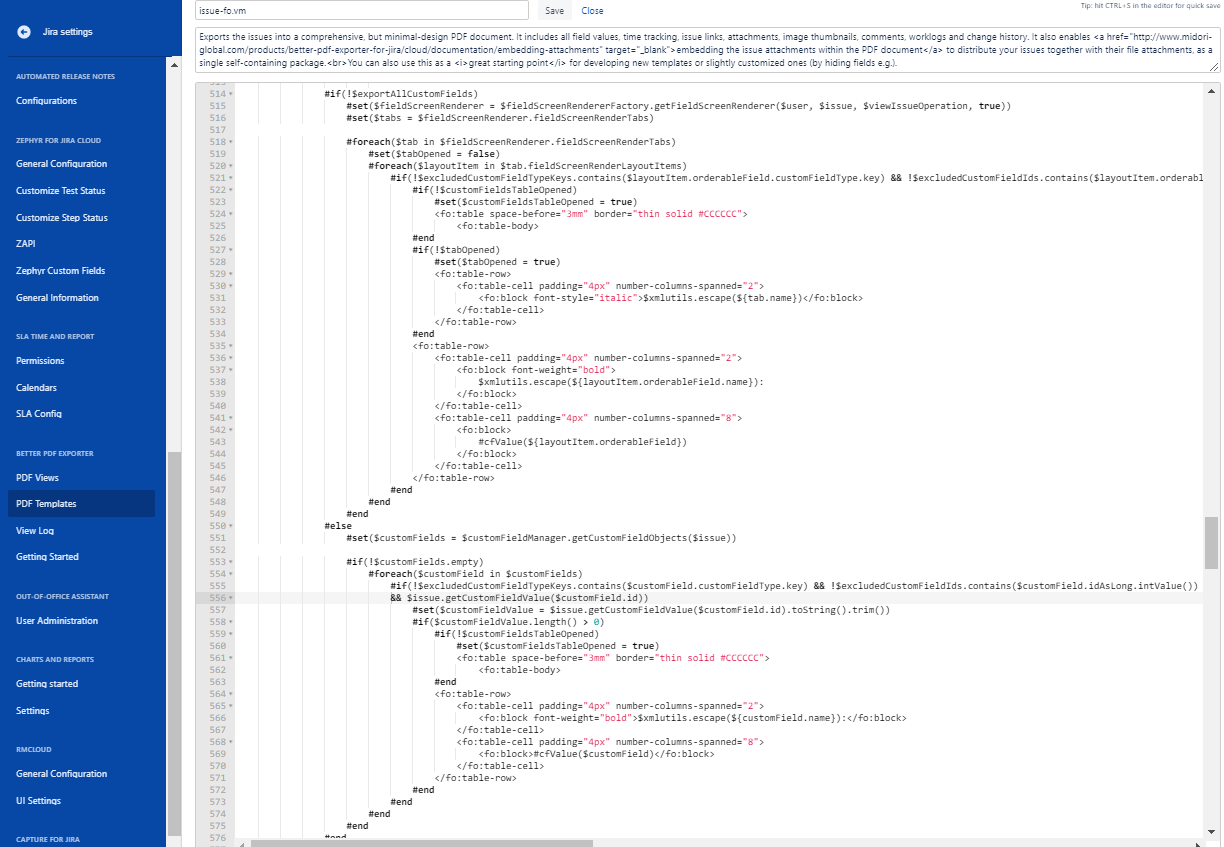Open the Better PDF Exporter View Log
The width and height of the screenshot is (1224, 847).
point(35,531)
